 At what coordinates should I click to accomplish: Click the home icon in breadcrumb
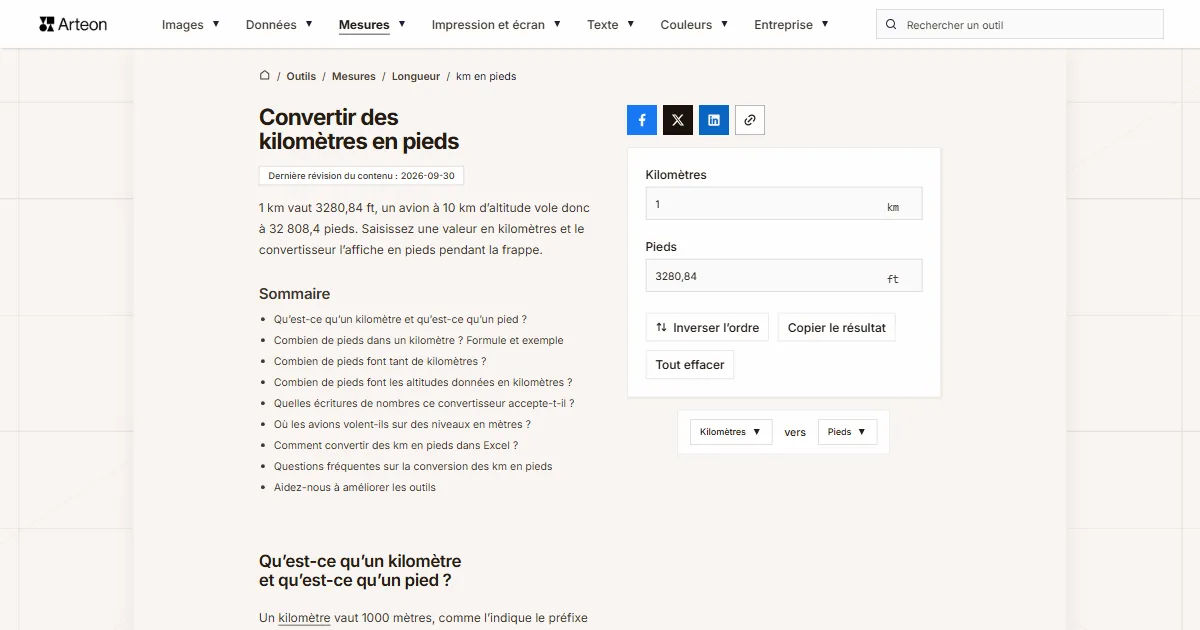265,76
